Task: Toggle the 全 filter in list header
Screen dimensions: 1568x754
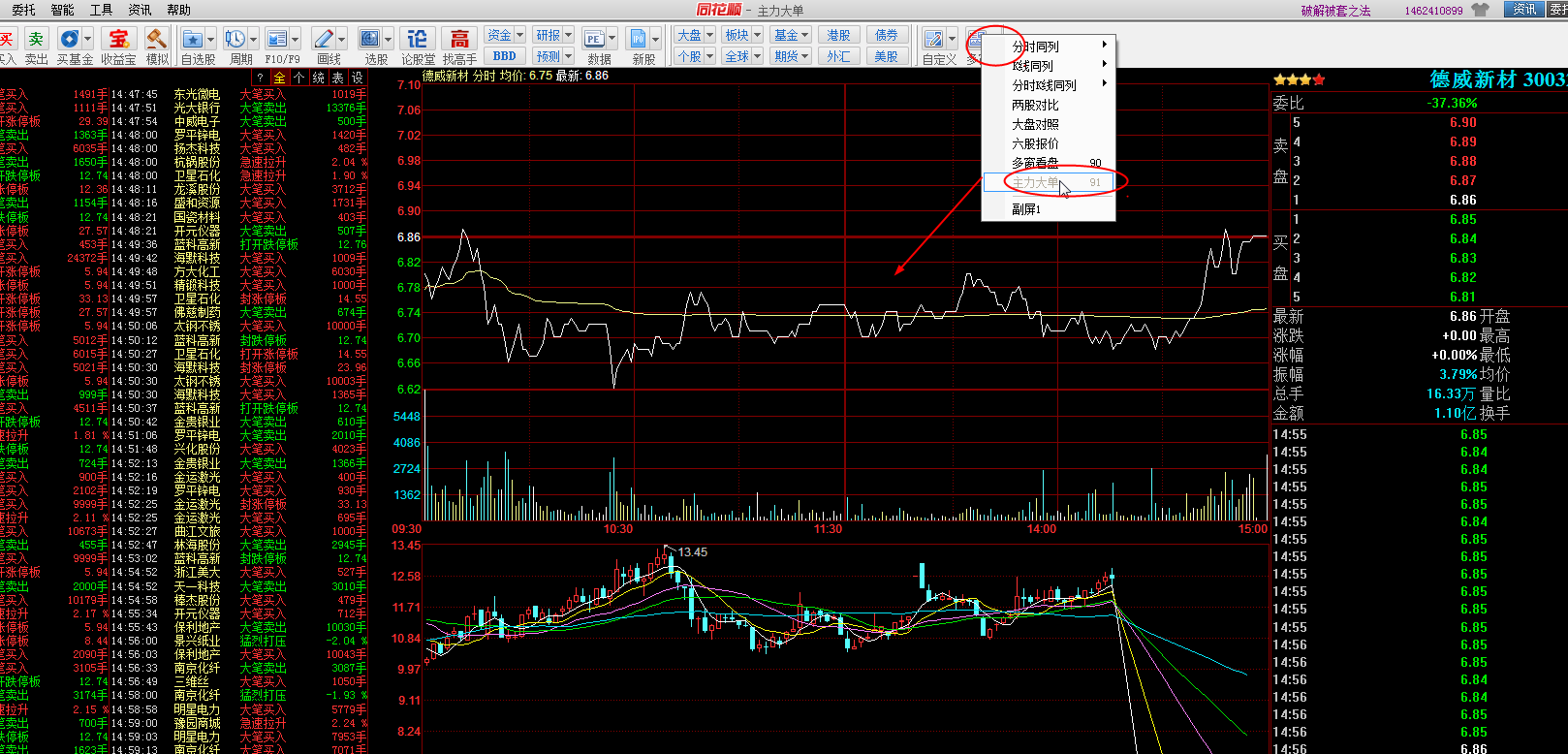Action: click(279, 78)
